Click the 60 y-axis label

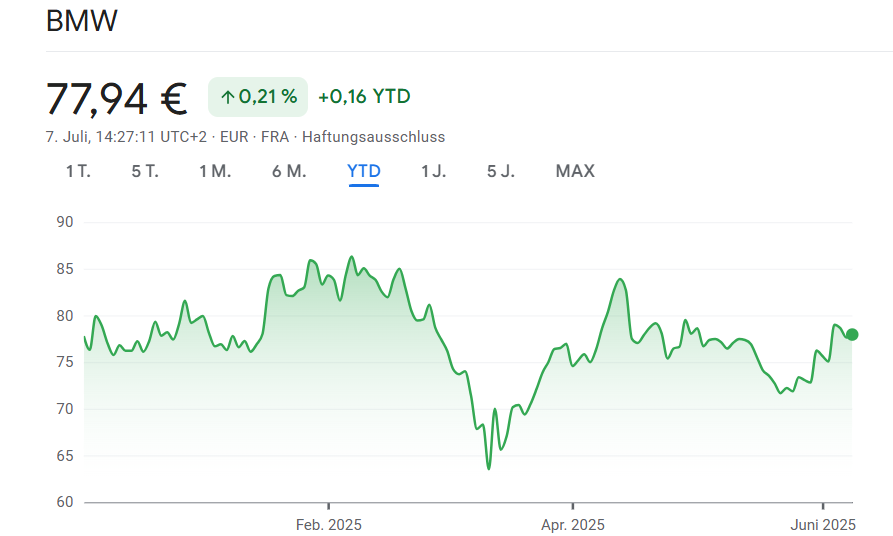[65, 502]
